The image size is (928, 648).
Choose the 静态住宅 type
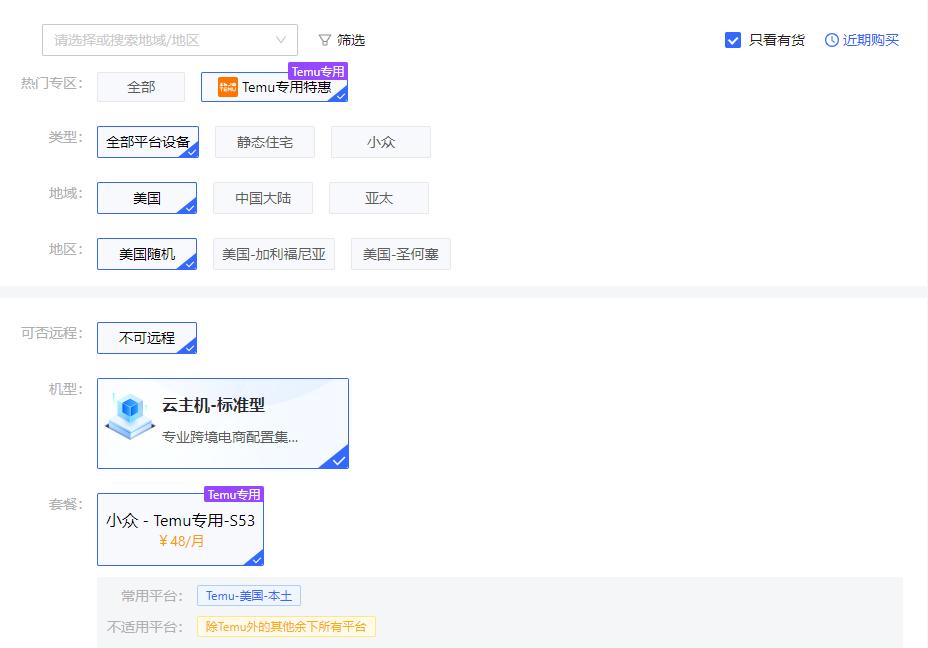(265, 142)
